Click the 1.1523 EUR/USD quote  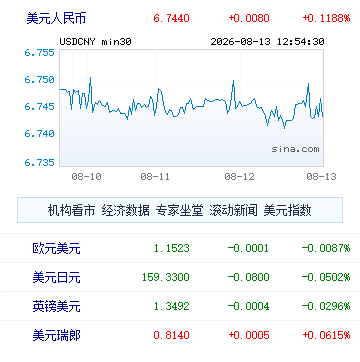pos(171,248)
